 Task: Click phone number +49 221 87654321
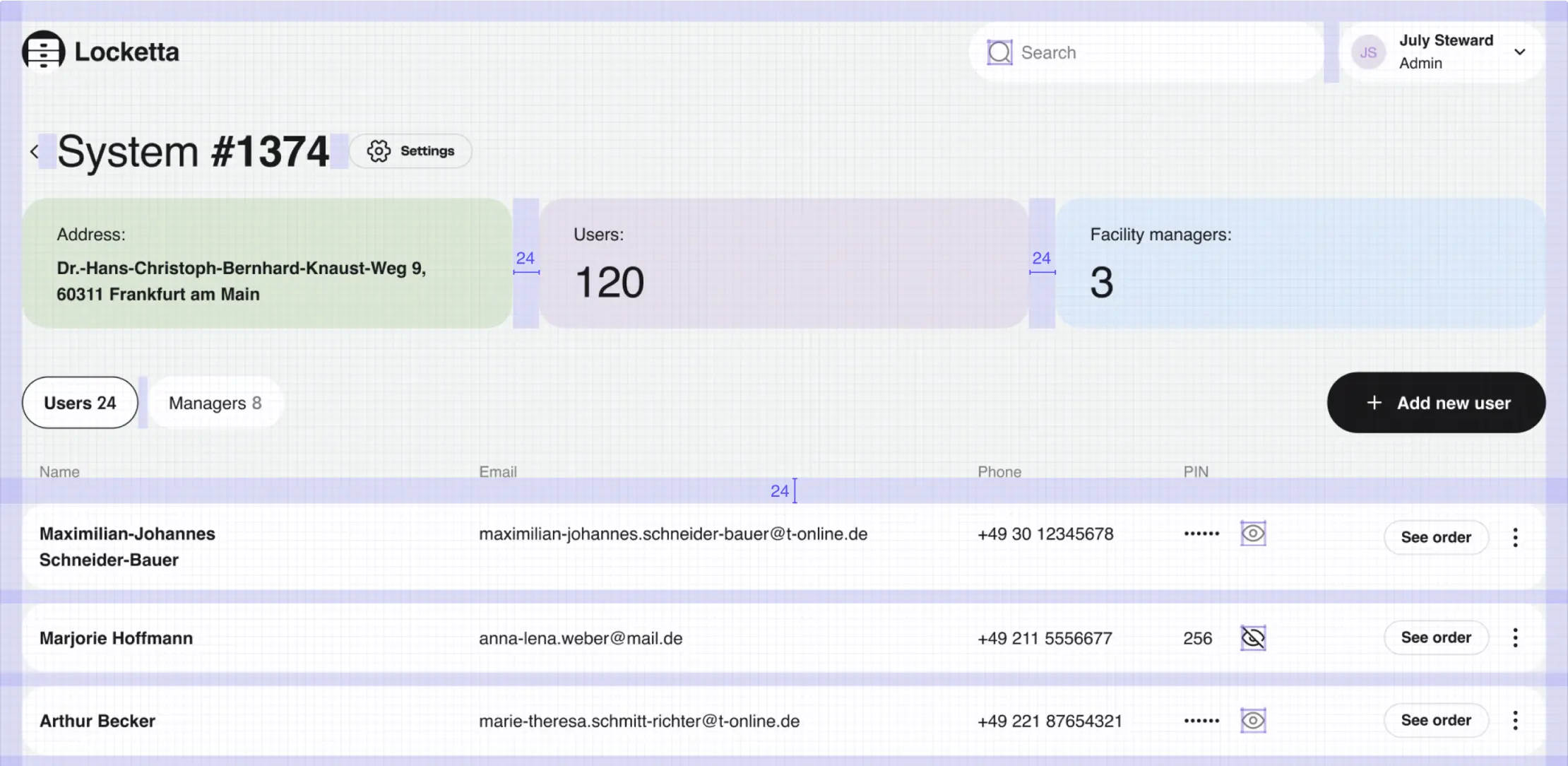click(x=1050, y=721)
